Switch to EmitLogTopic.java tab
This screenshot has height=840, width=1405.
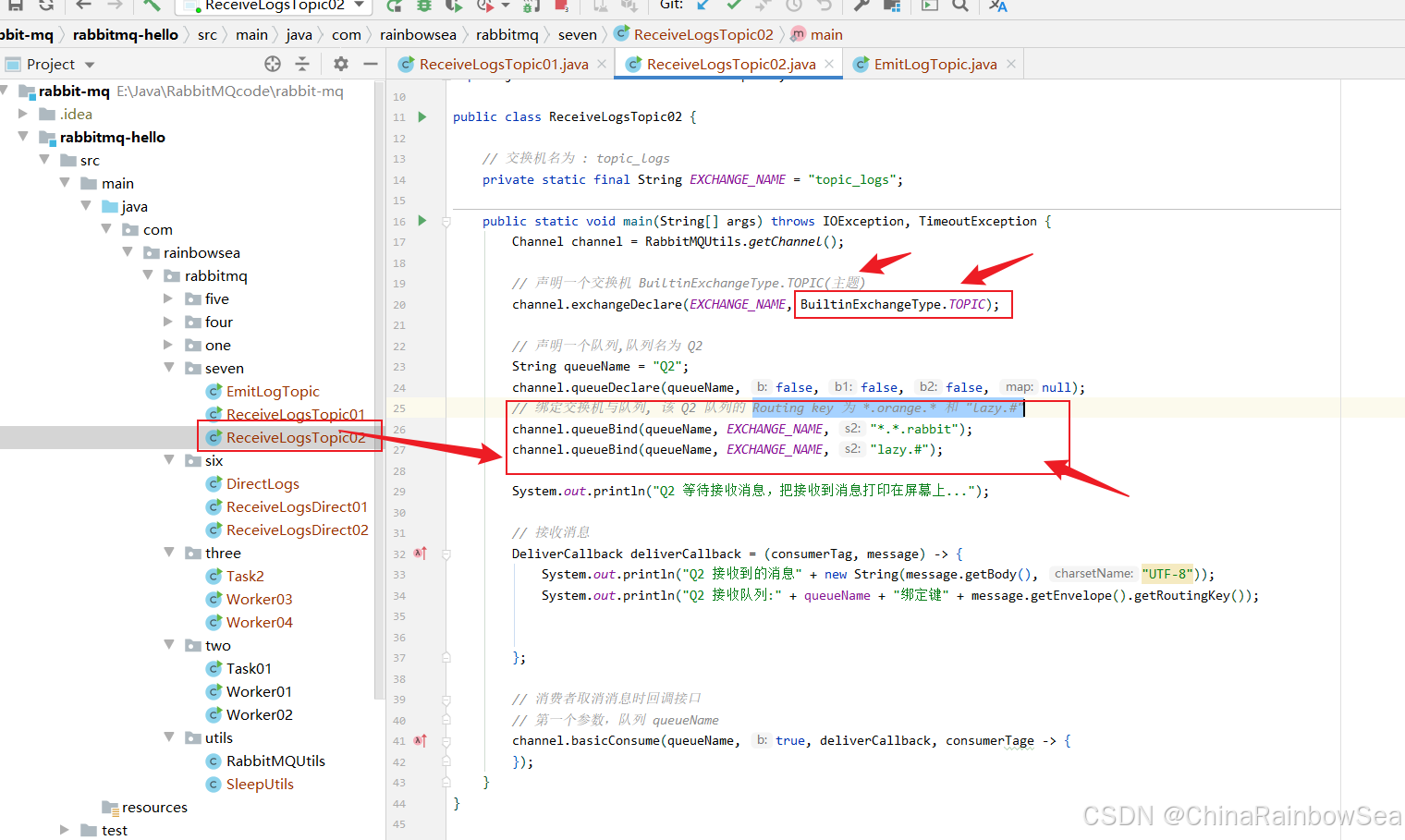pos(935,64)
